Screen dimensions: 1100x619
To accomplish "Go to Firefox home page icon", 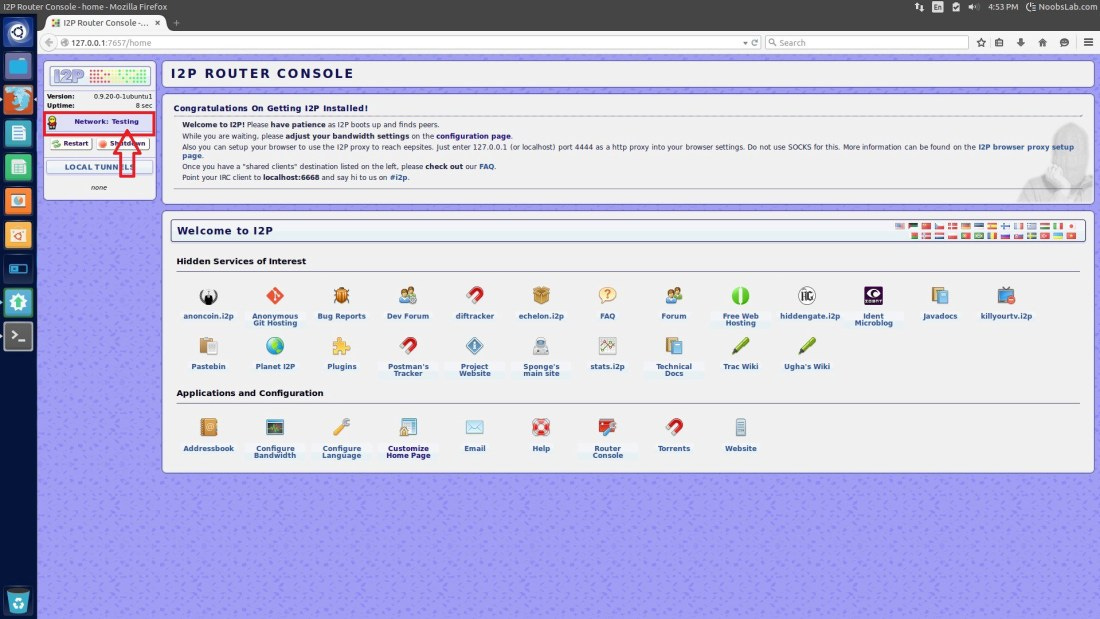I will [1042, 43].
